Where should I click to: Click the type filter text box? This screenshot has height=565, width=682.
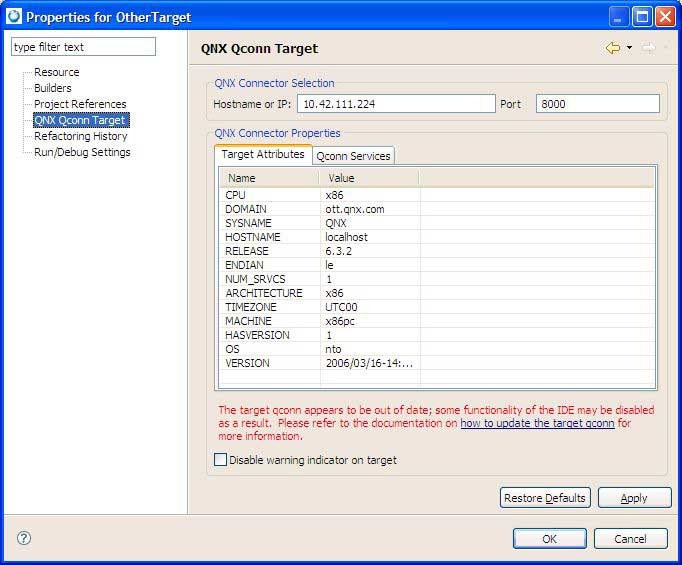tap(83, 47)
